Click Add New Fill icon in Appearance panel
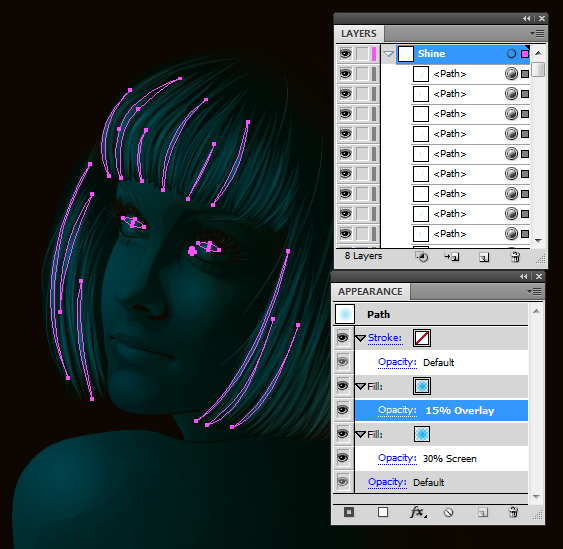The height and width of the screenshot is (549, 563). 383,512
